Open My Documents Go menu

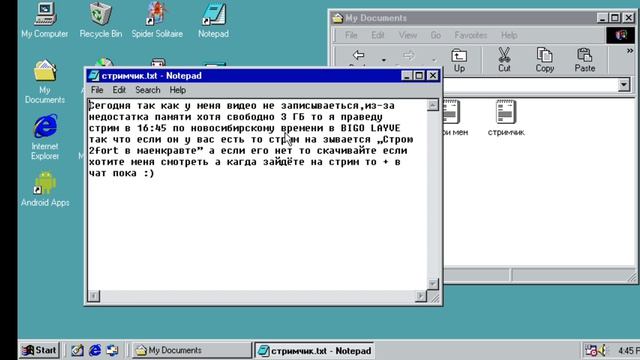tap(436, 35)
